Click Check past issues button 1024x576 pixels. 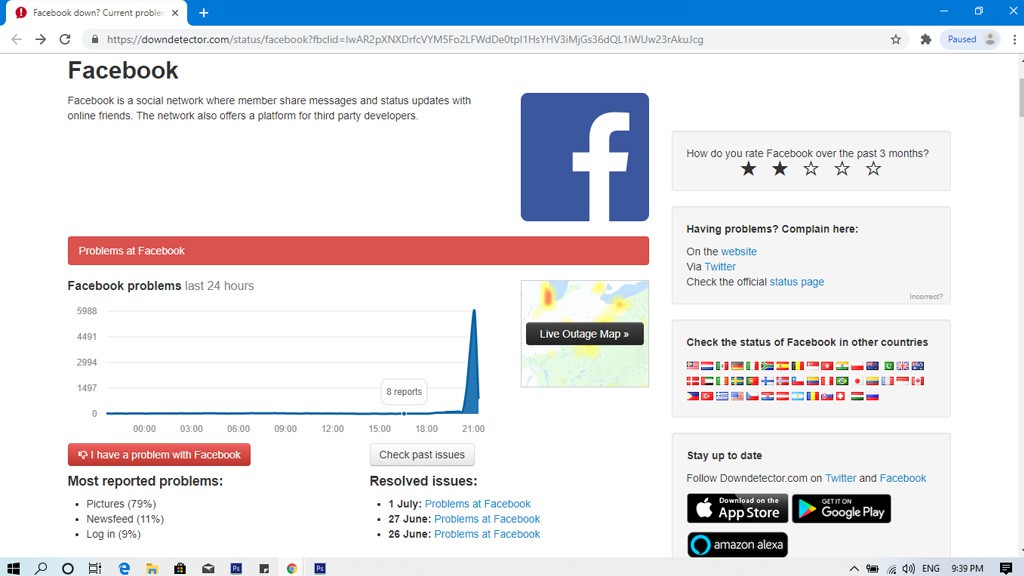[x=422, y=455]
